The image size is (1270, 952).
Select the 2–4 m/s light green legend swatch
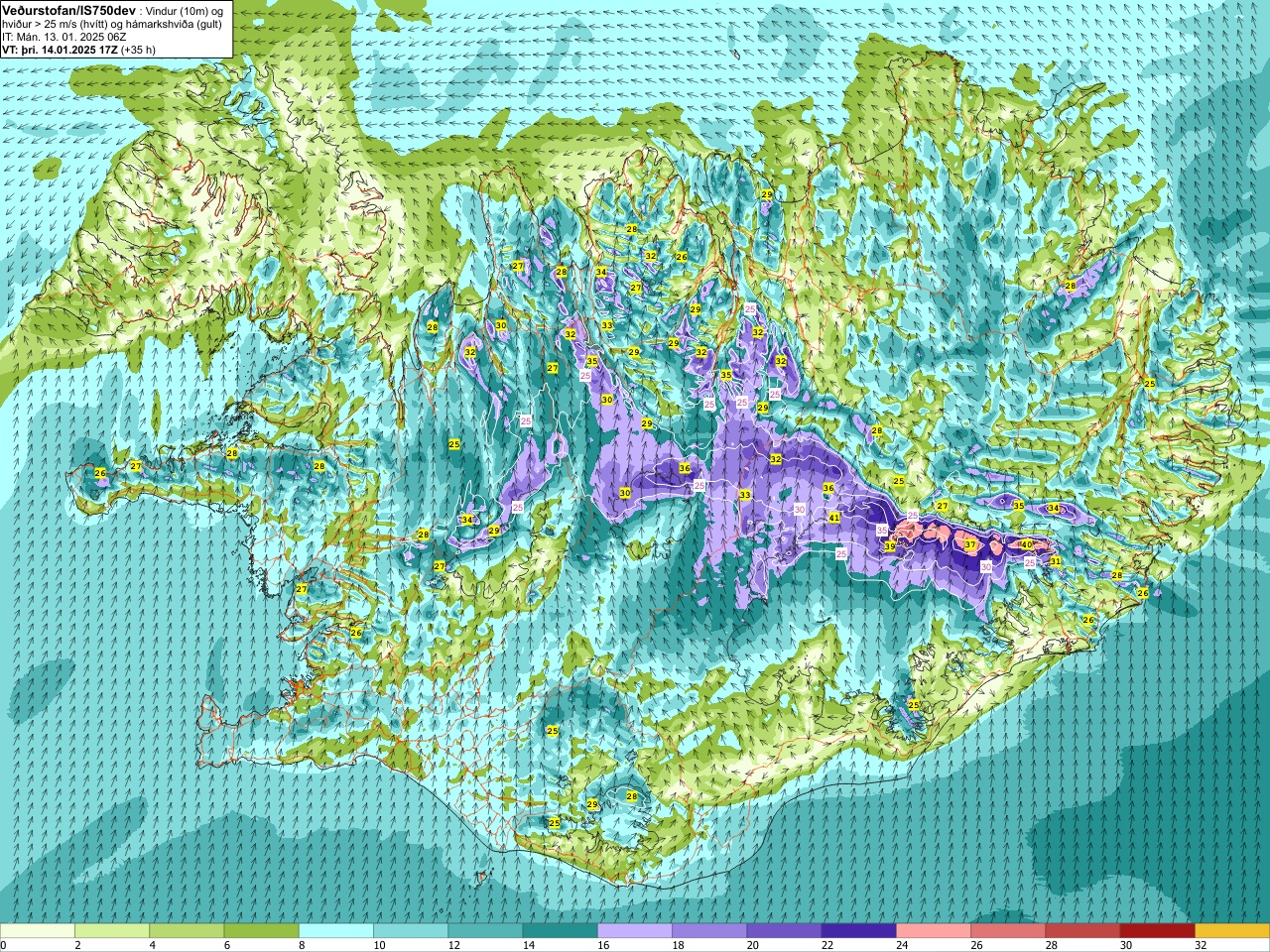[x=112, y=931]
